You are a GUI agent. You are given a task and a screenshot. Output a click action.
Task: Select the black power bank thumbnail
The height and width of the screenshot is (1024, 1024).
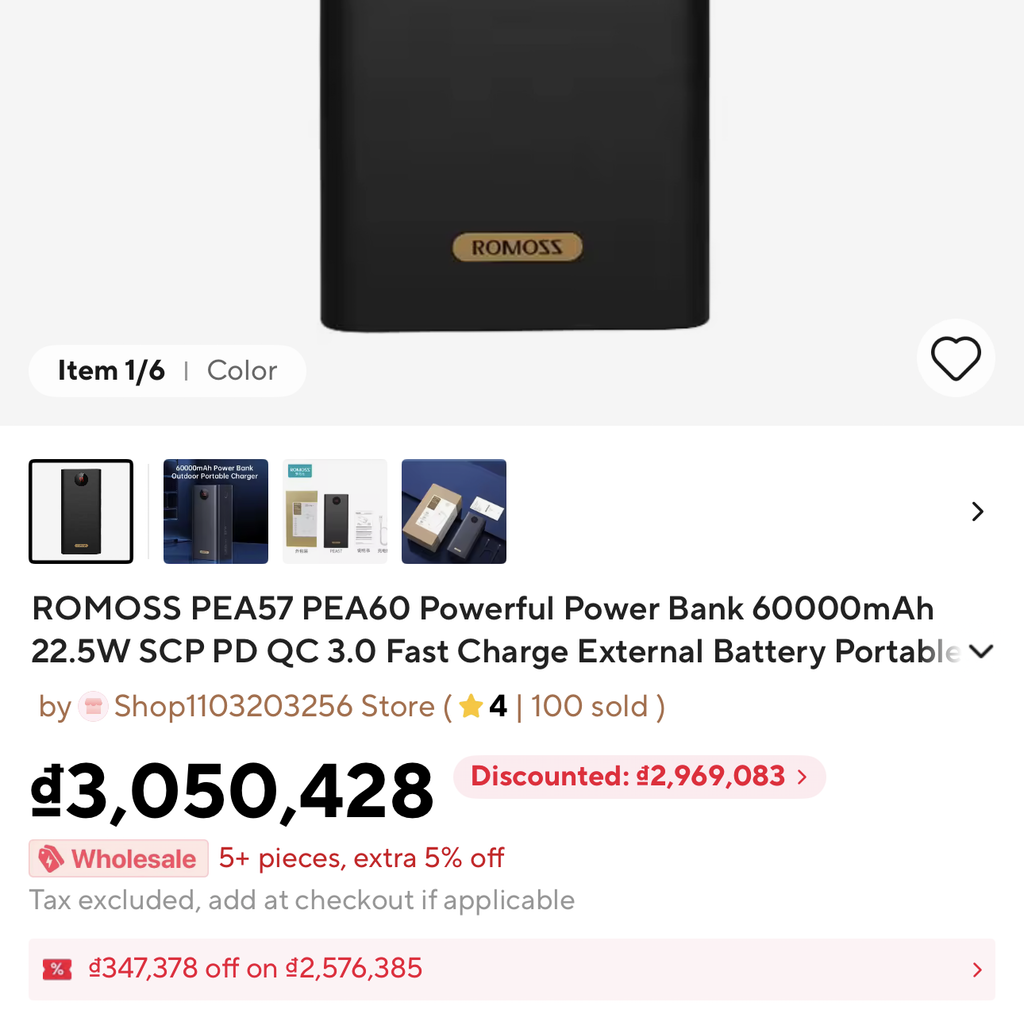[x=81, y=511]
